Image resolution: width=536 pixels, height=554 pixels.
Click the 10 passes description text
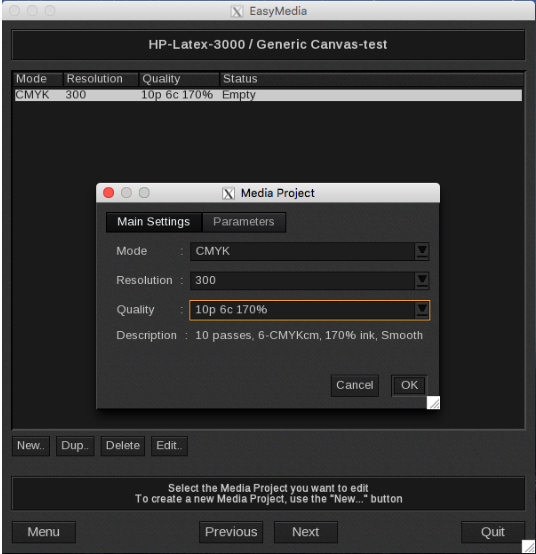[309, 335]
